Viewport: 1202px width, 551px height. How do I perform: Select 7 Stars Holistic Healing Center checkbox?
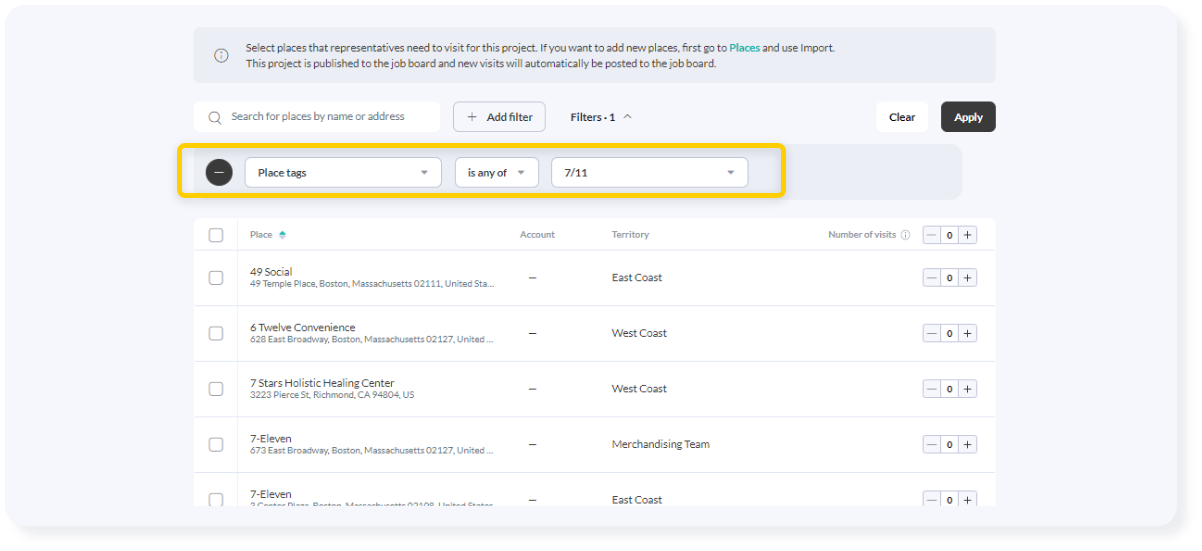pos(216,389)
